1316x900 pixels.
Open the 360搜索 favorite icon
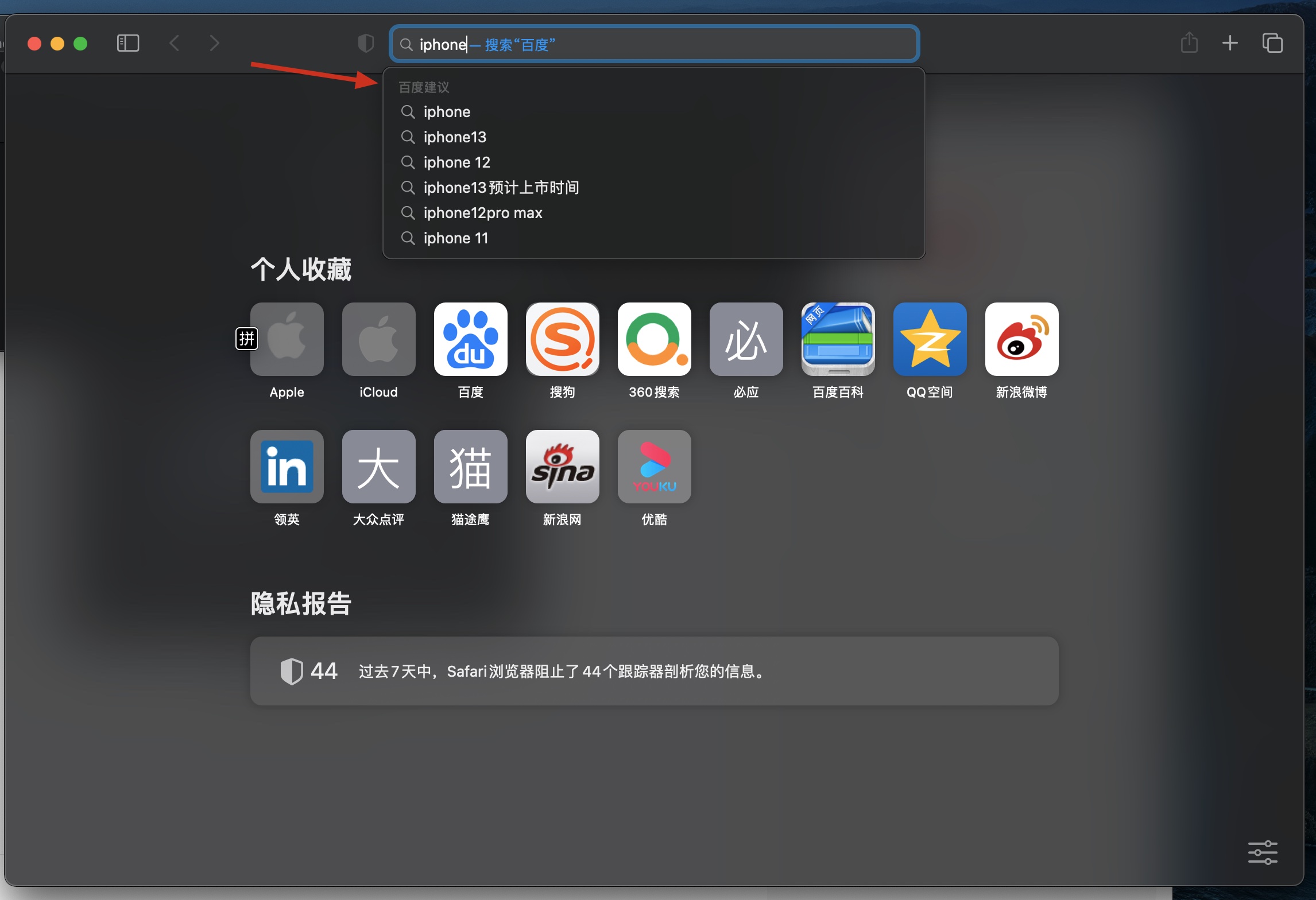coord(654,340)
